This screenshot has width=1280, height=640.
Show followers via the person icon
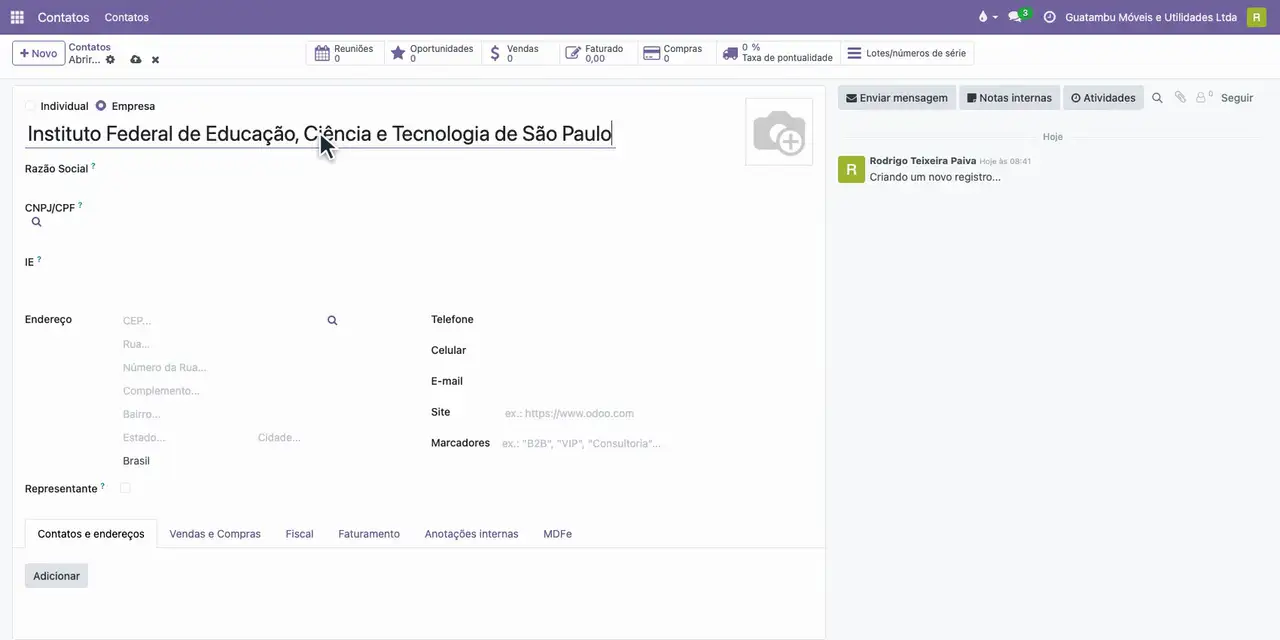[1204, 98]
